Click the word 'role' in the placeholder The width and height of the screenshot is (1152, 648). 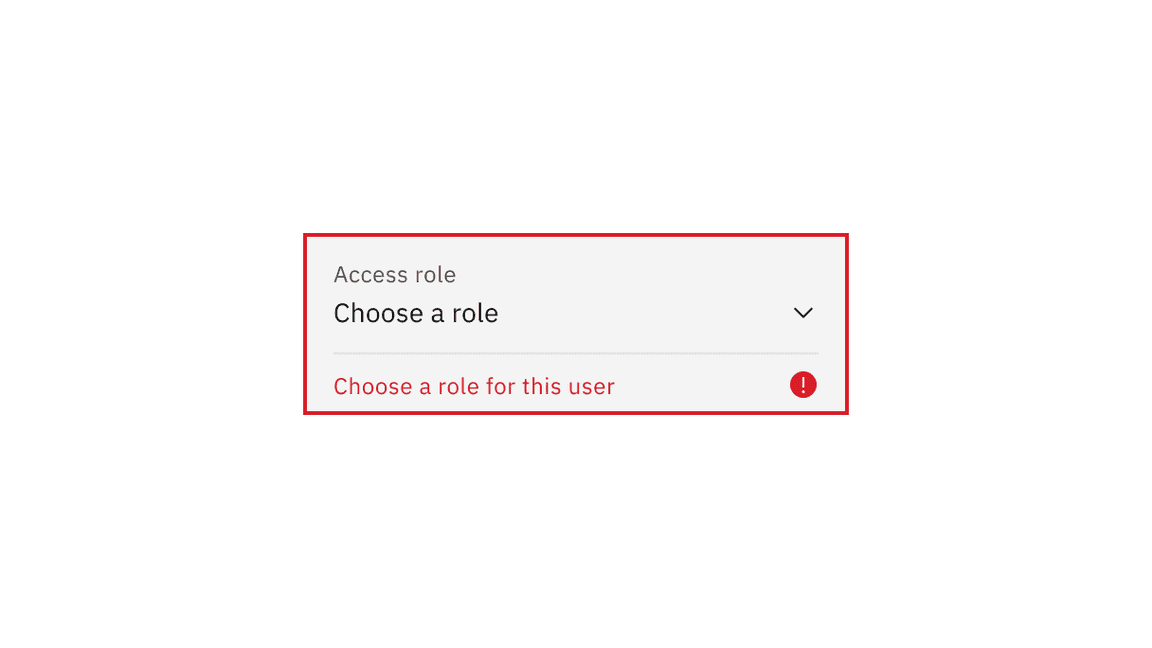click(x=475, y=314)
